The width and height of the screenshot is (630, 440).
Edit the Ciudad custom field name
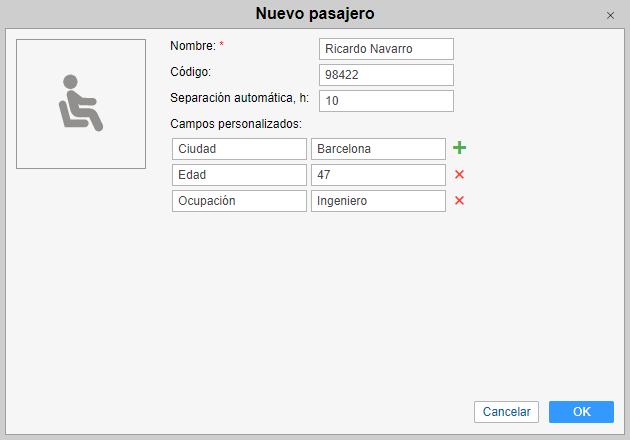click(x=239, y=149)
